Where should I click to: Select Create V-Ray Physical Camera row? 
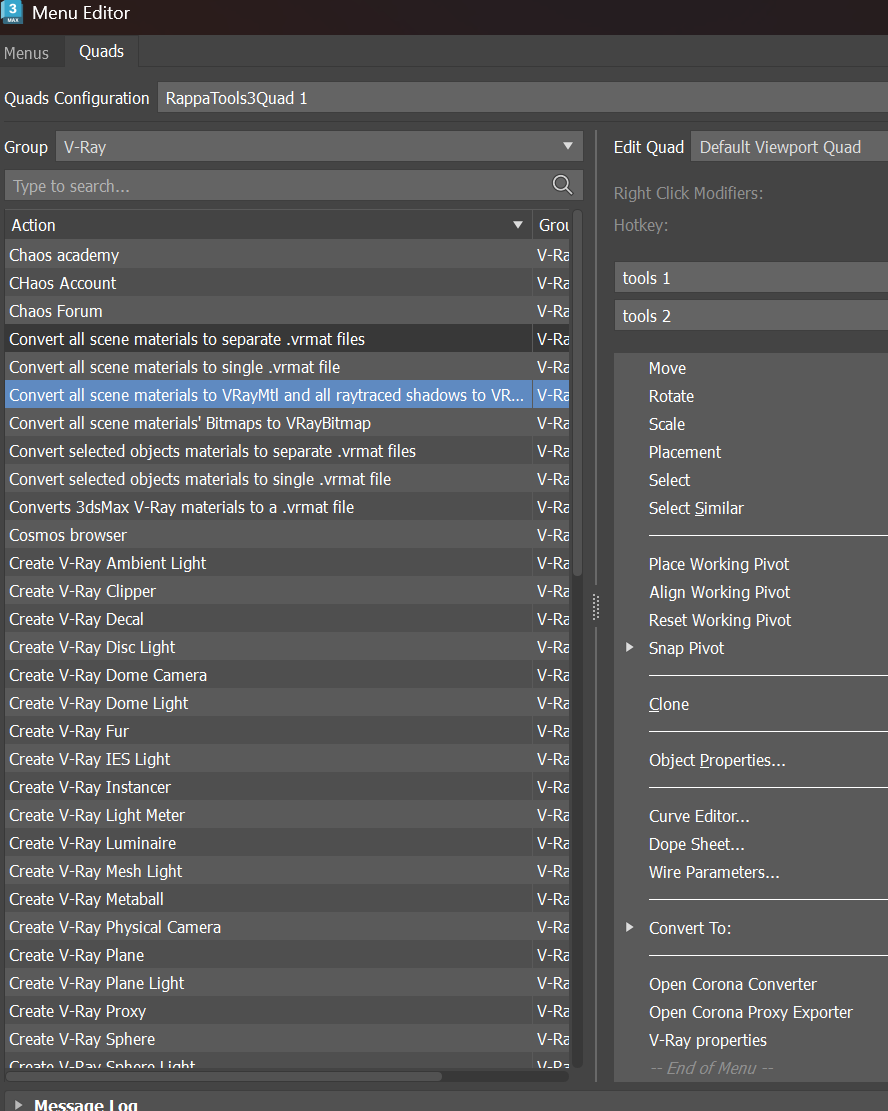tap(287, 927)
